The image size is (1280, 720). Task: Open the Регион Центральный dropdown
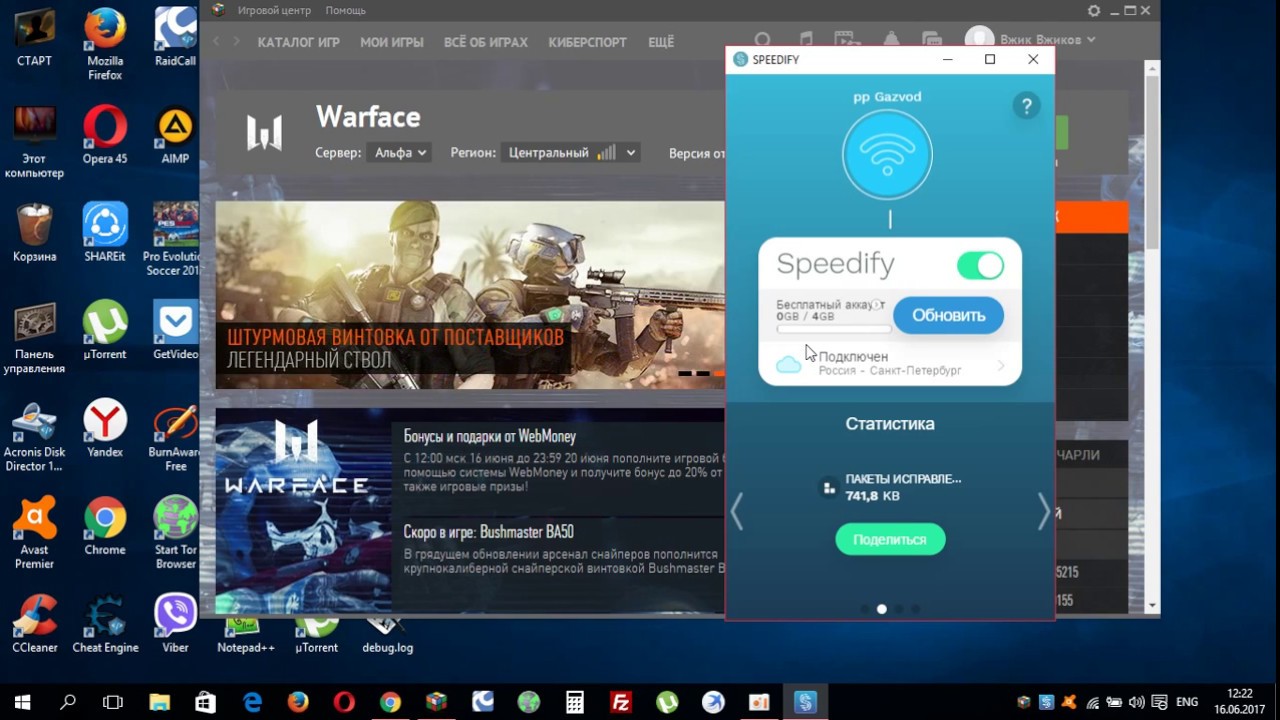(x=570, y=153)
